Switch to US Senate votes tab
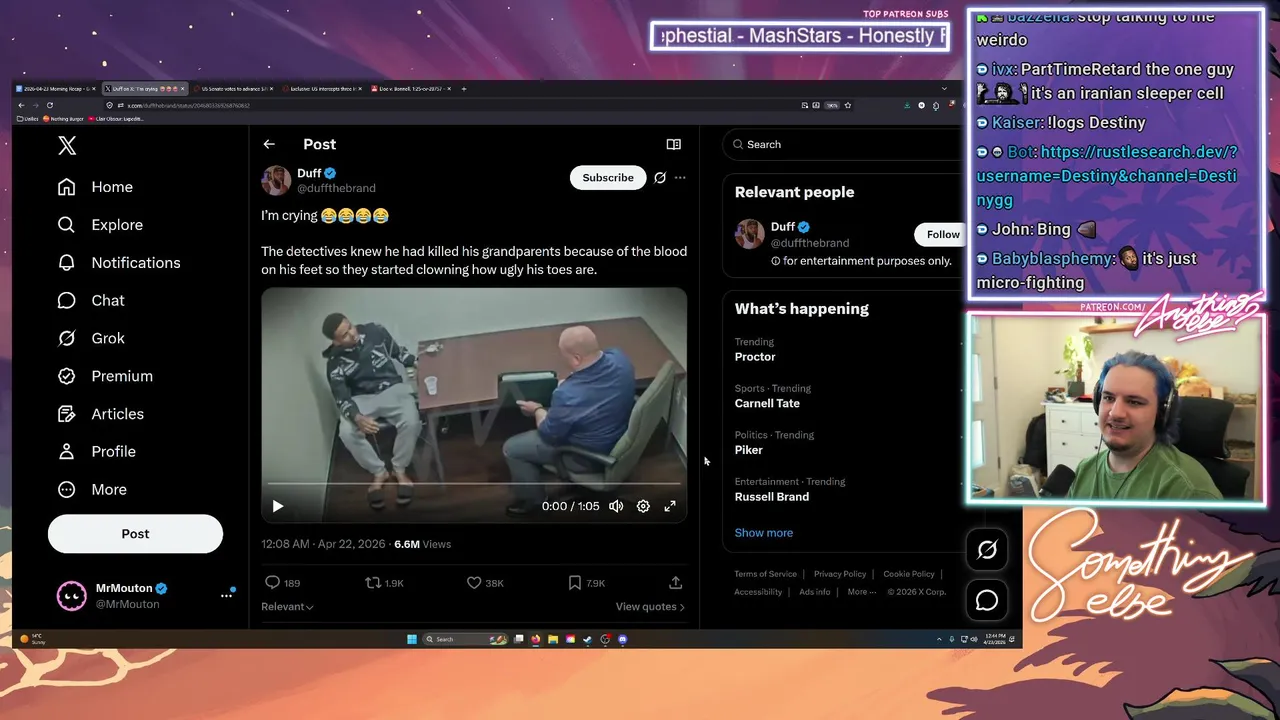This screenshot has width=1280, height=720. (232, 89)
